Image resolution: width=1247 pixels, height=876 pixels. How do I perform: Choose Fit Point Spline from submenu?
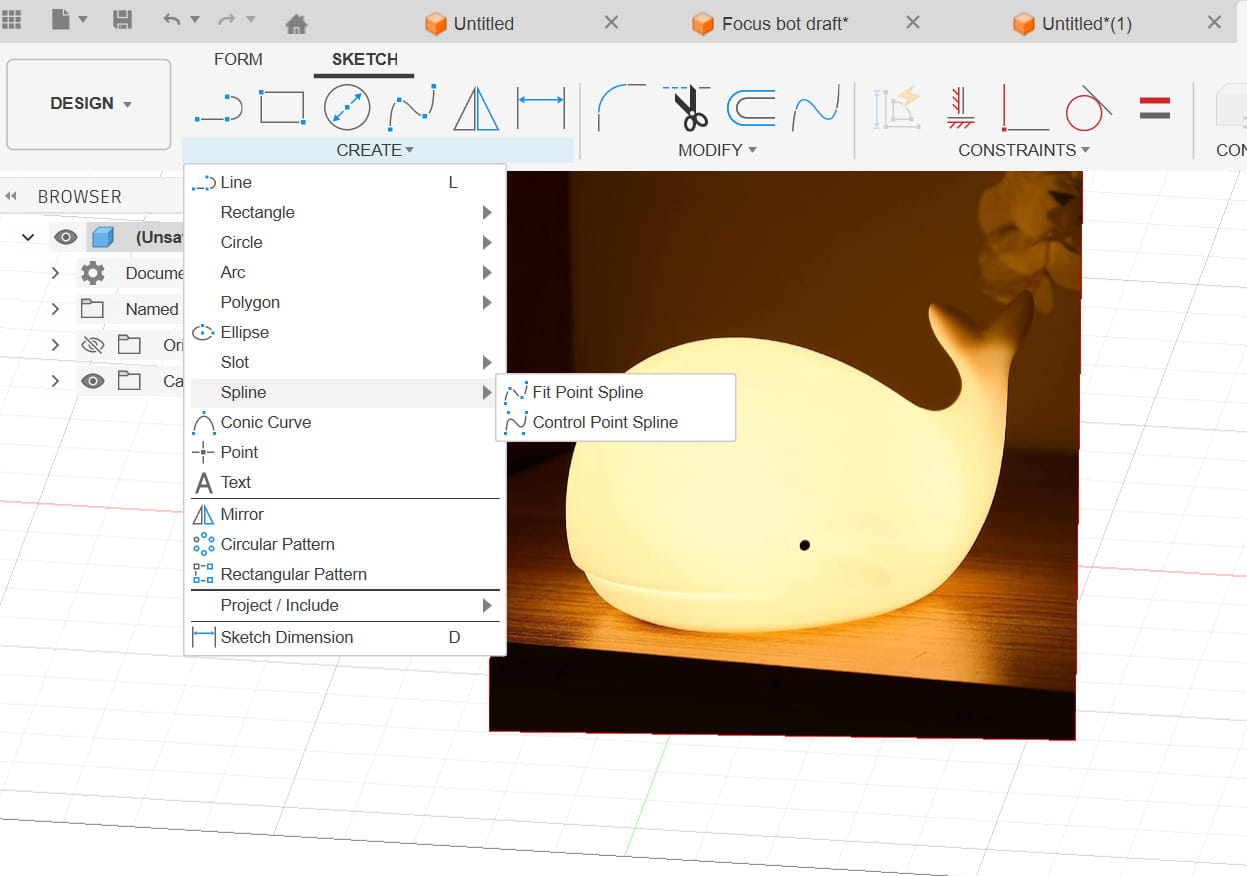click(x=616, y=392)
